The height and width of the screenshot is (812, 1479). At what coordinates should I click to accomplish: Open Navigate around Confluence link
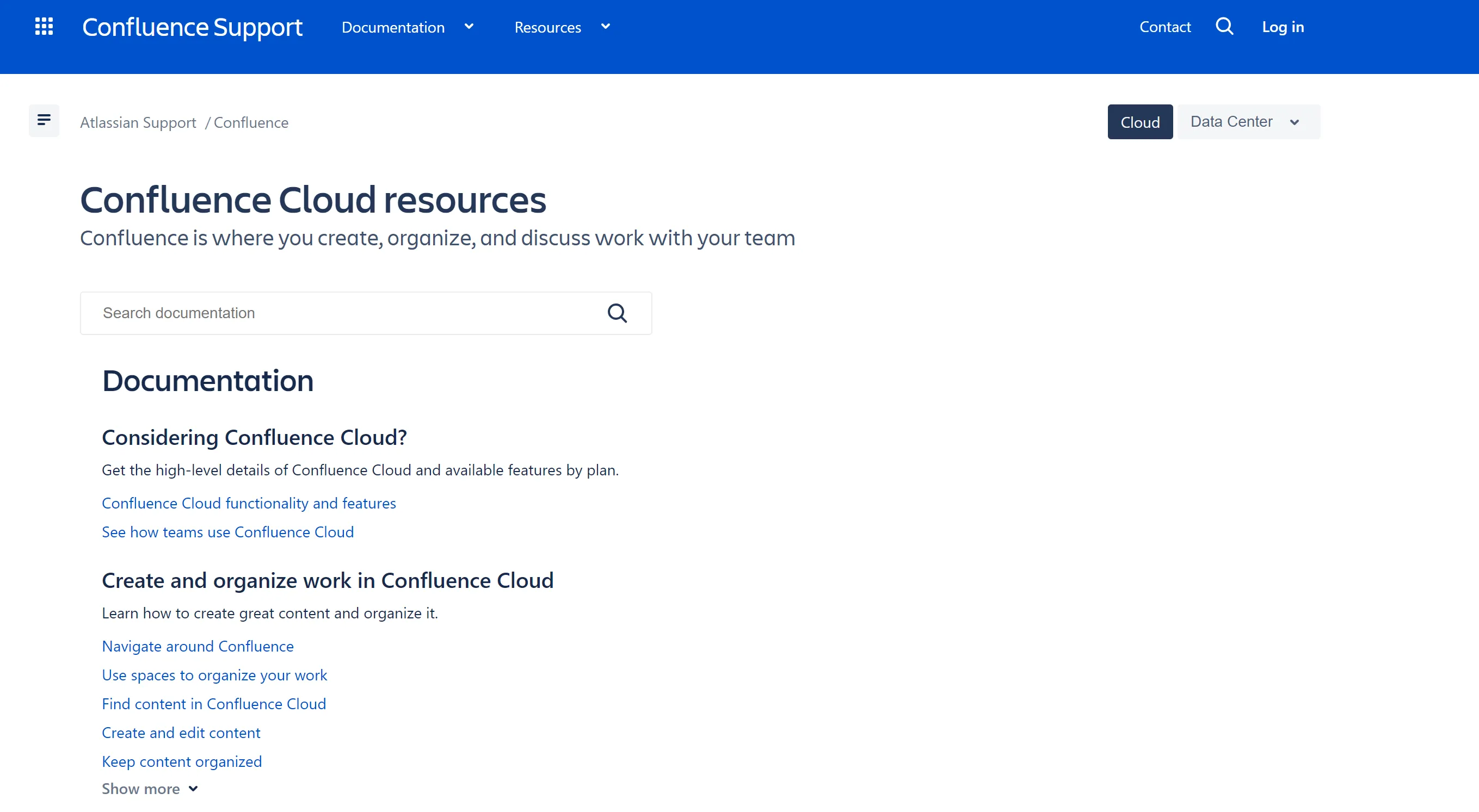[x=198, y=646]
